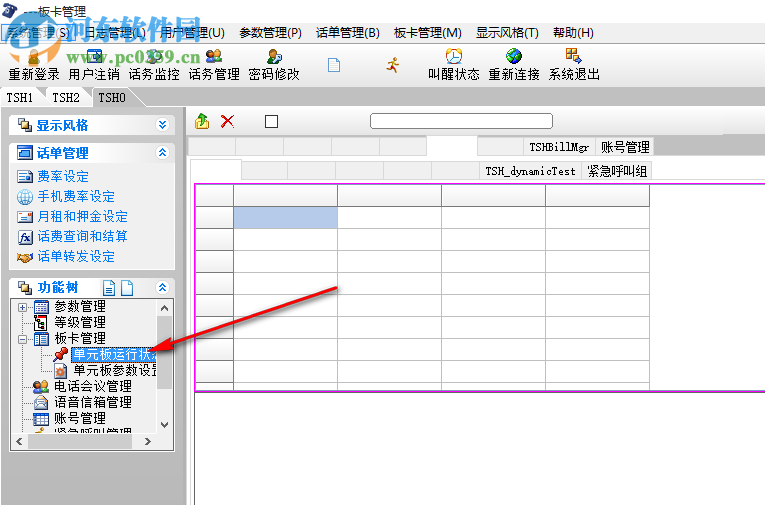Select the TSHBillMgr tab
Screen dimensions: 765x505
pyautogui.click(x=560, y=147)
